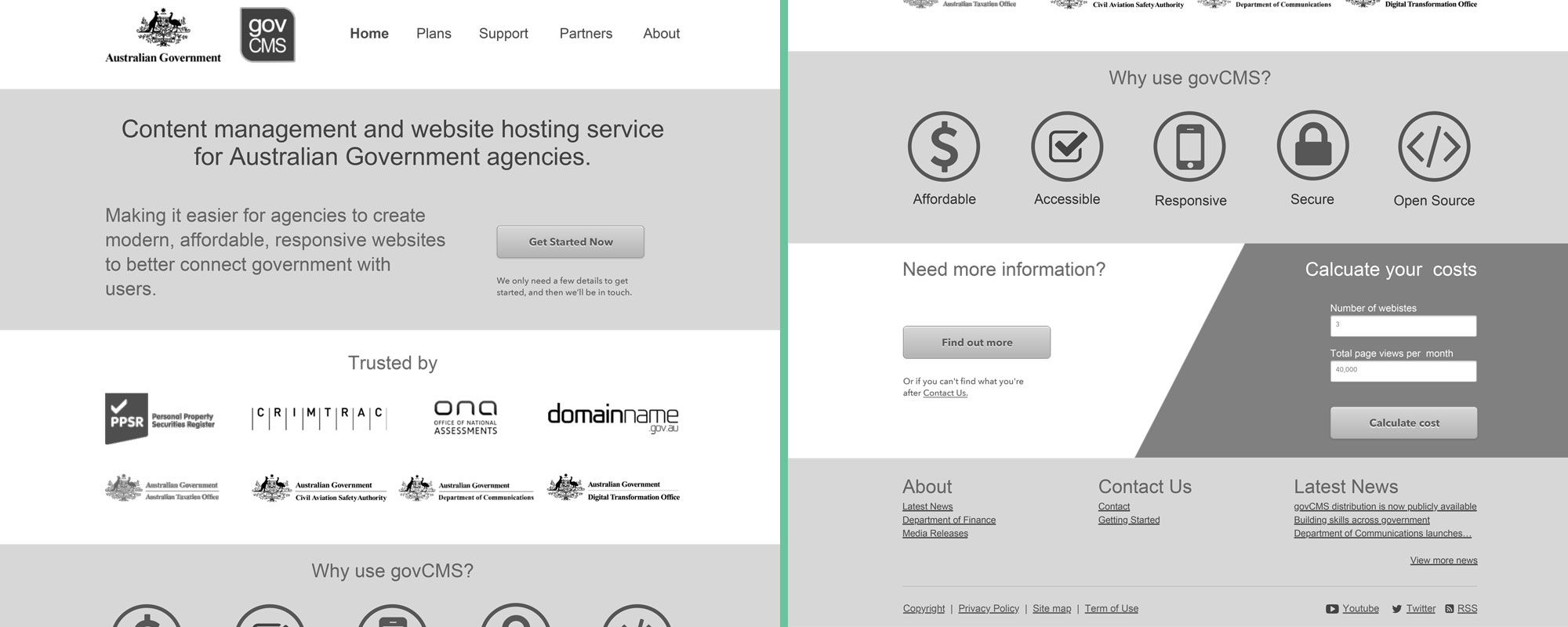Screen dimensions: 1568x627
Task: Click the Australian Taxation Office logo under Trusted by
Action: (x=162, y=487)
